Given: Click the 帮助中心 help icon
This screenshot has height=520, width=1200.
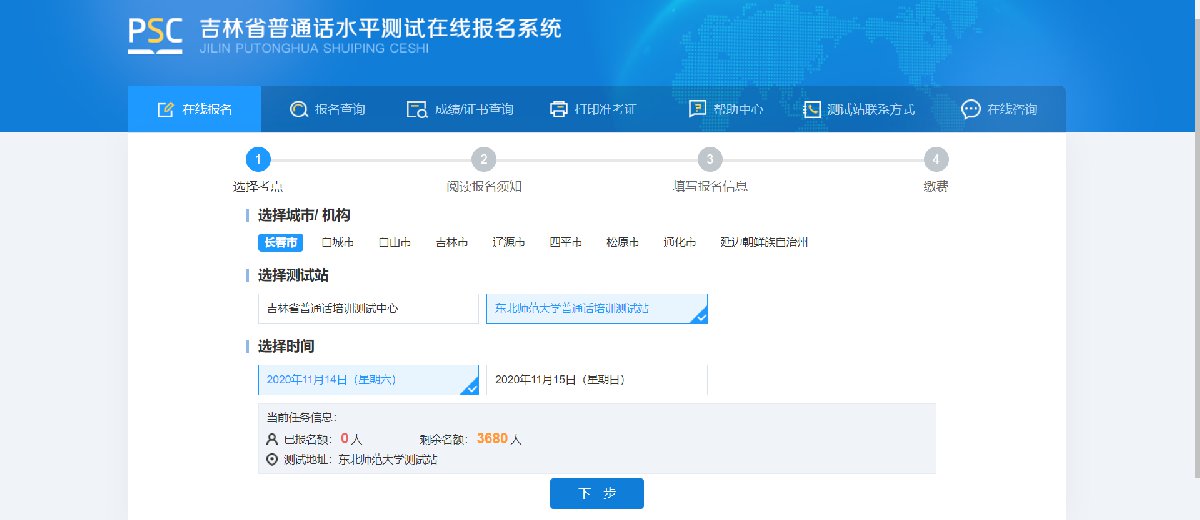Looking at the screenshot, I should [x=697, y=109].
